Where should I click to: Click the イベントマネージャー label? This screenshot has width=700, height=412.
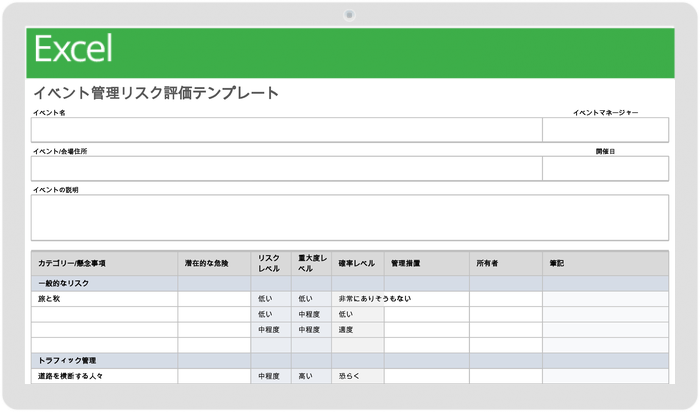tap(605, 112)
